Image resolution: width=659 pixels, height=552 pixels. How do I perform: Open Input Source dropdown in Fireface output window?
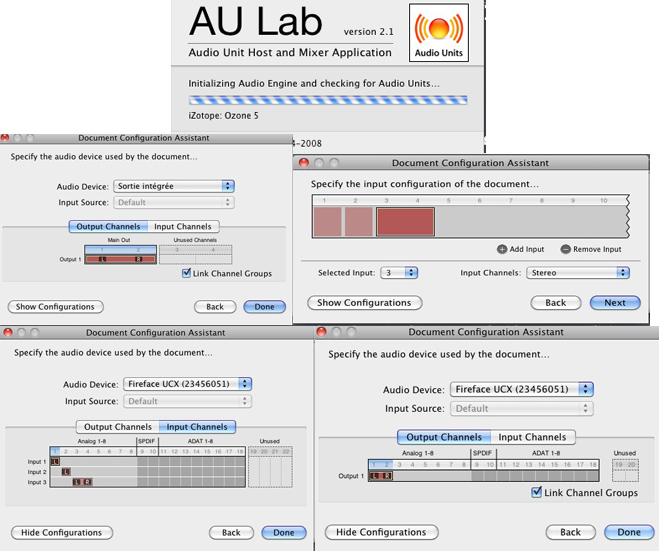click(522, 409)
